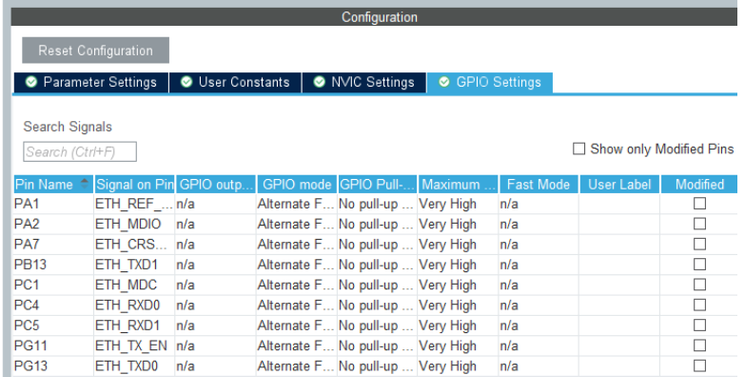Click the GPIO Pull-up column header
This screenshot has height=377, width=745.
tap(378, 184)
